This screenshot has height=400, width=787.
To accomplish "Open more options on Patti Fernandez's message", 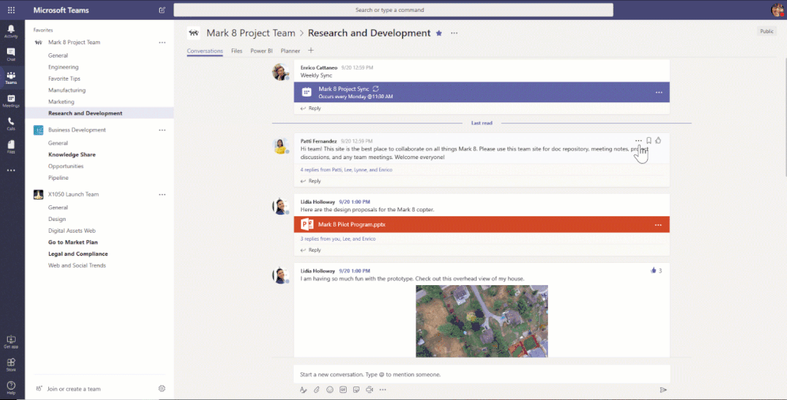I will click(638, 141).
